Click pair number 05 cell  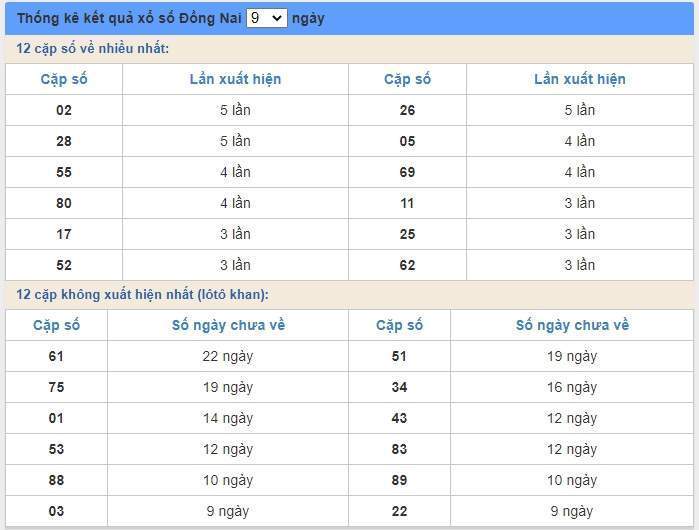pyautogui.click(x=407, y=141)
